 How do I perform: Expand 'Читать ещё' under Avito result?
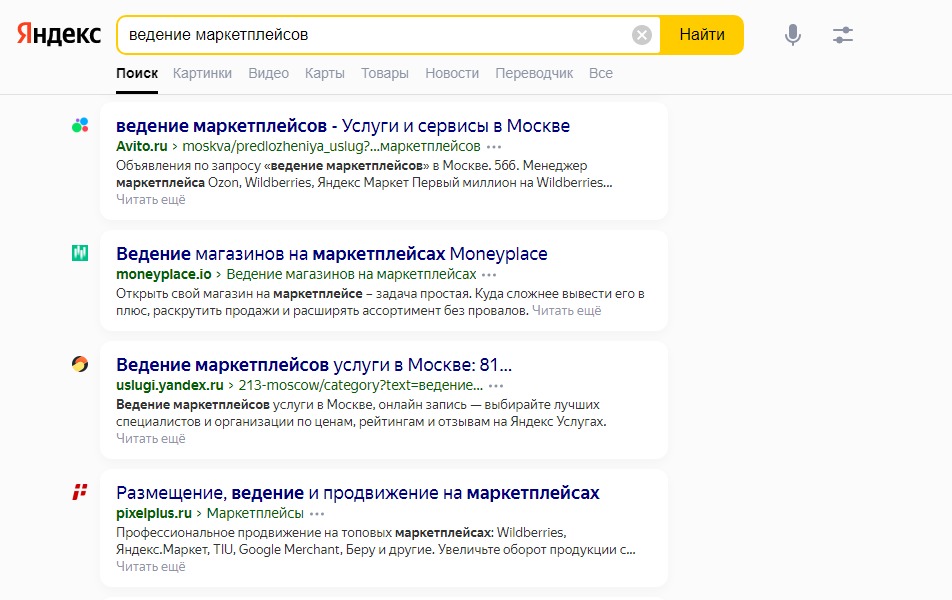(151, 199)
